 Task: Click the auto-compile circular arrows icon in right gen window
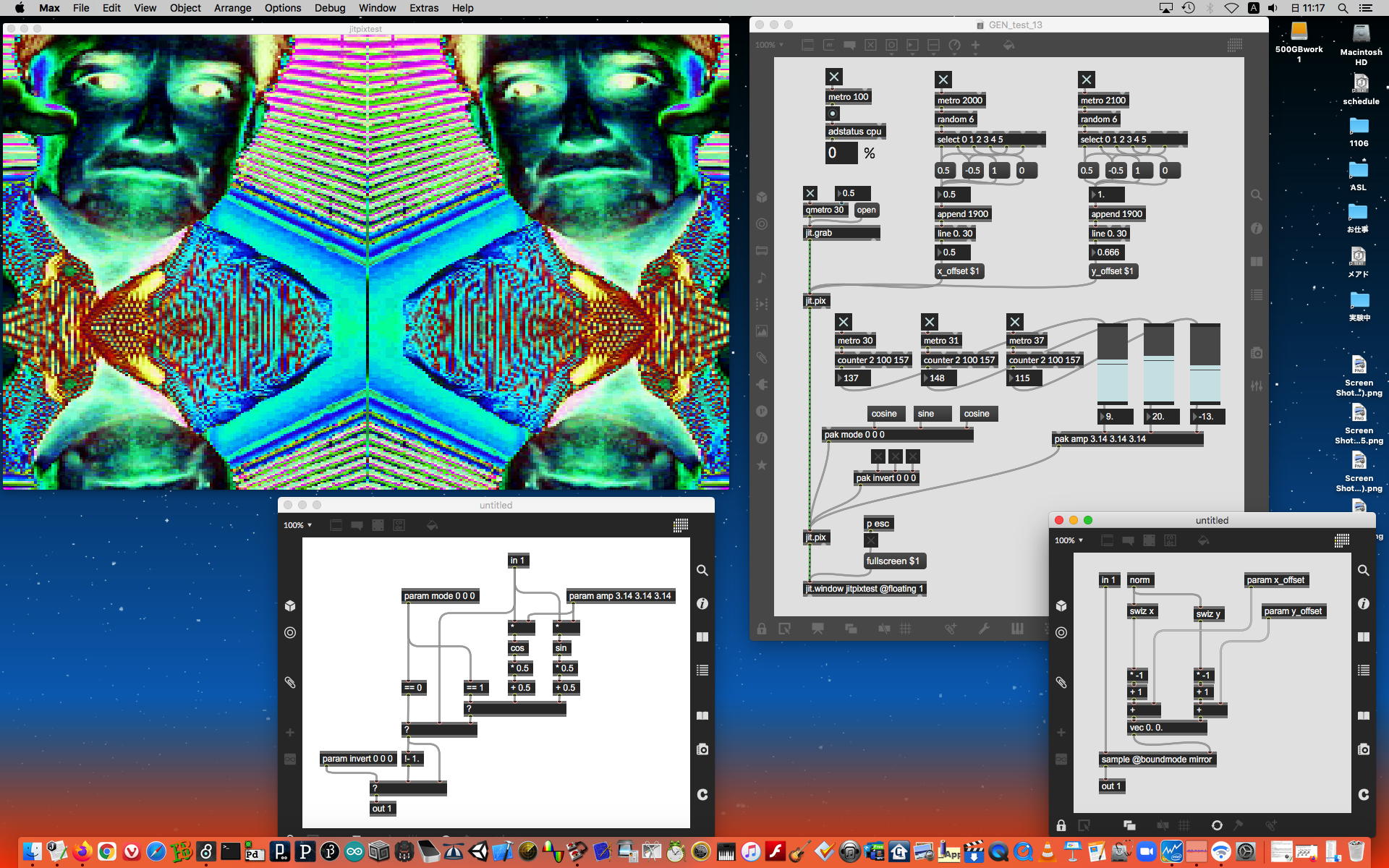1217,825
